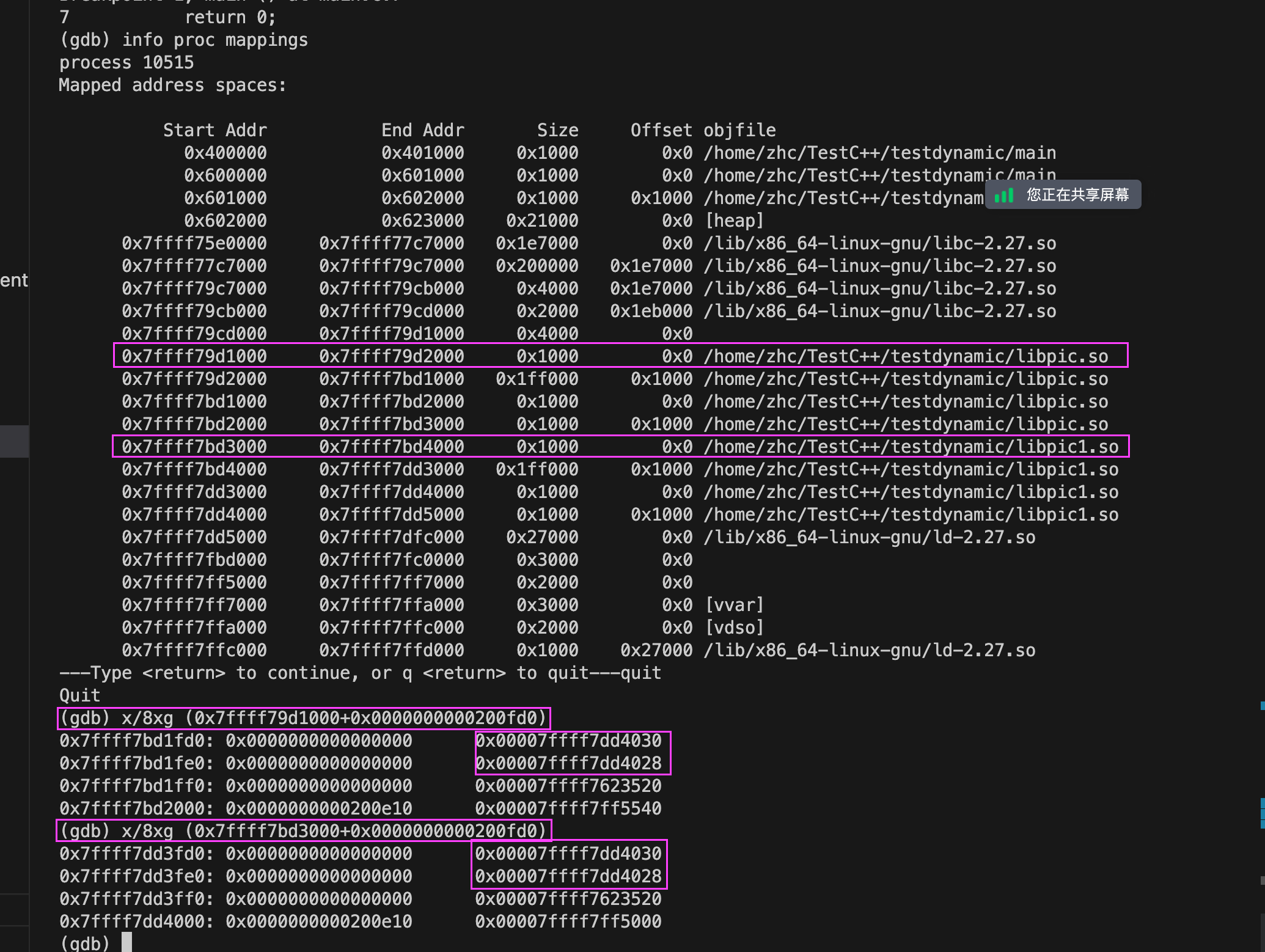Click the first ld-2.27.so mapping at 0x7ffff7dd5000

click(x=869, y=537)
